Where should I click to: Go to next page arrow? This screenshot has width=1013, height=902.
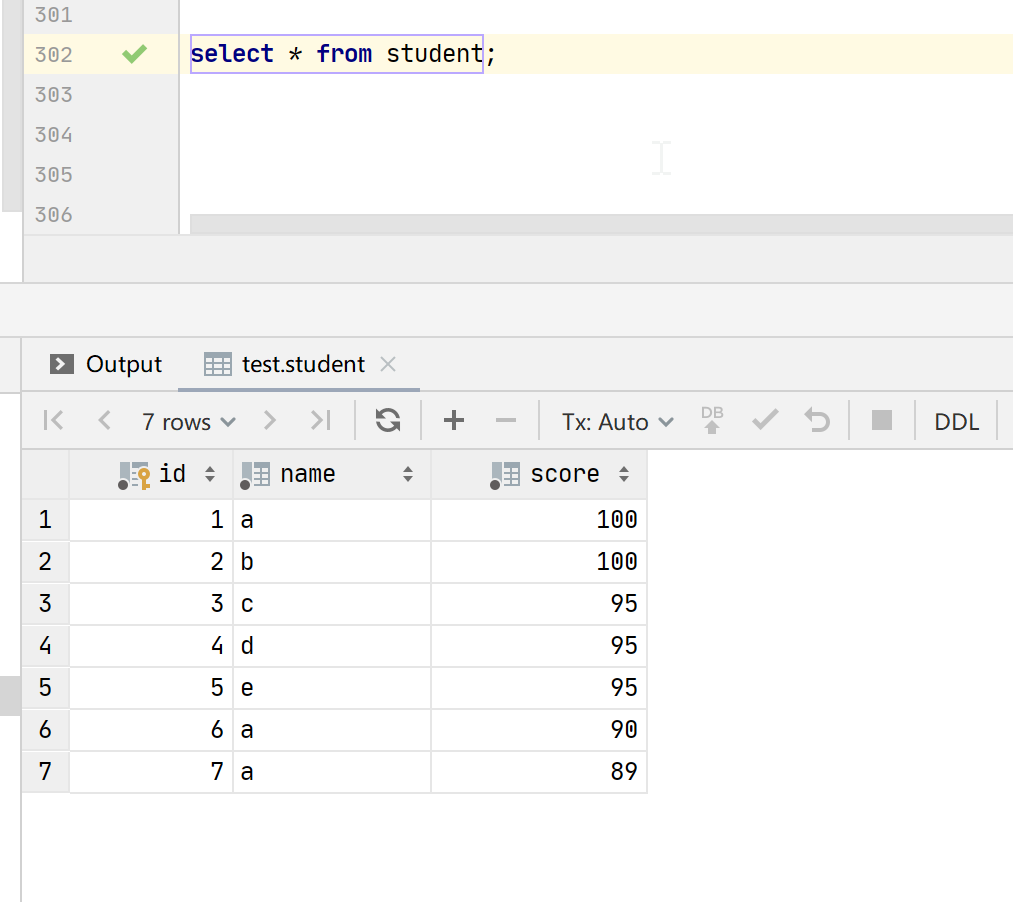coord(269,421)
